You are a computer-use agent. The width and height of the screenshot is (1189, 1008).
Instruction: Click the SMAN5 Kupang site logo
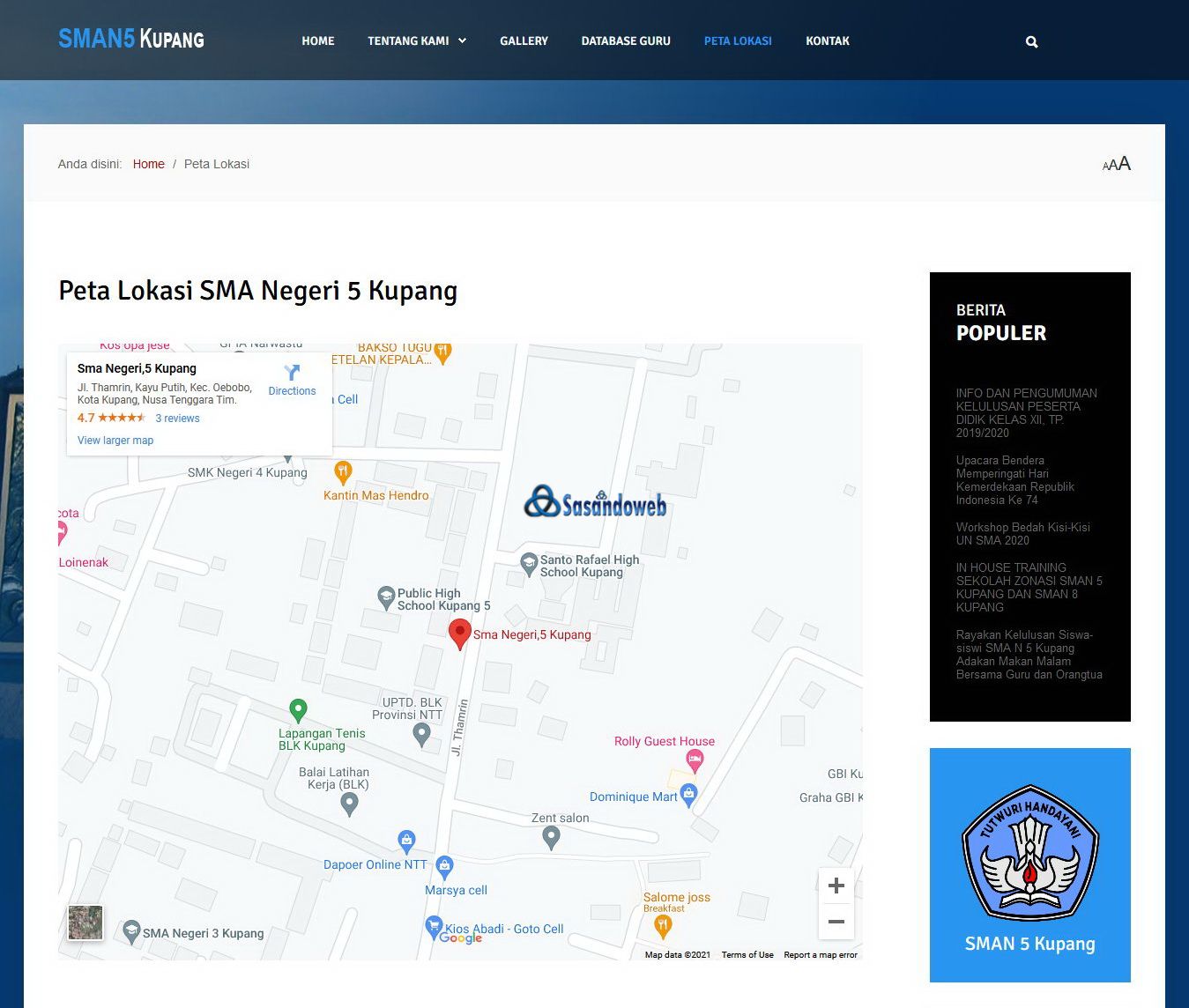(x=131, y=39)
